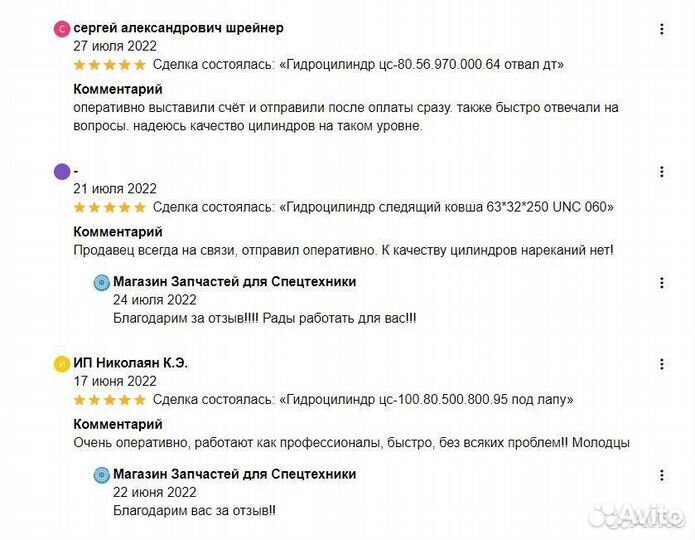Viewport: 695px width, 540px height.
Task: Open deal «Гидроцилиндр следящий ковша 63*32*250 UNC 060»
Action: click(448, 208)
